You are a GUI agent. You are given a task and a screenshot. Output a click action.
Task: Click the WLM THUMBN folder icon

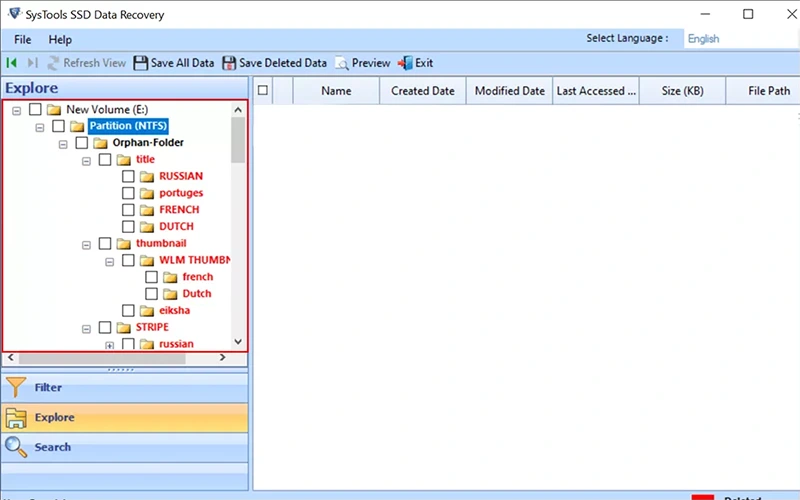point(147,260)
